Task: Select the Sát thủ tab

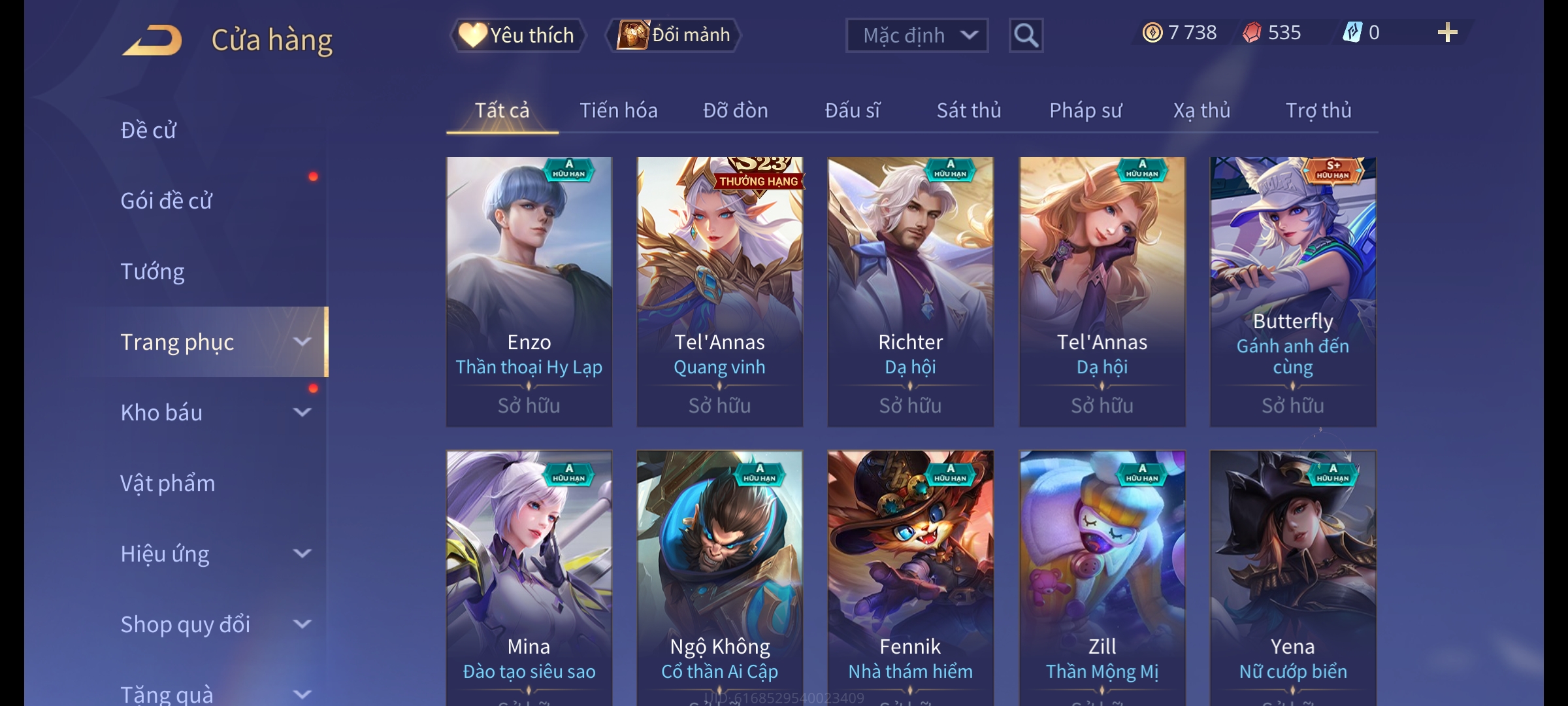Action: click(969, 110)
